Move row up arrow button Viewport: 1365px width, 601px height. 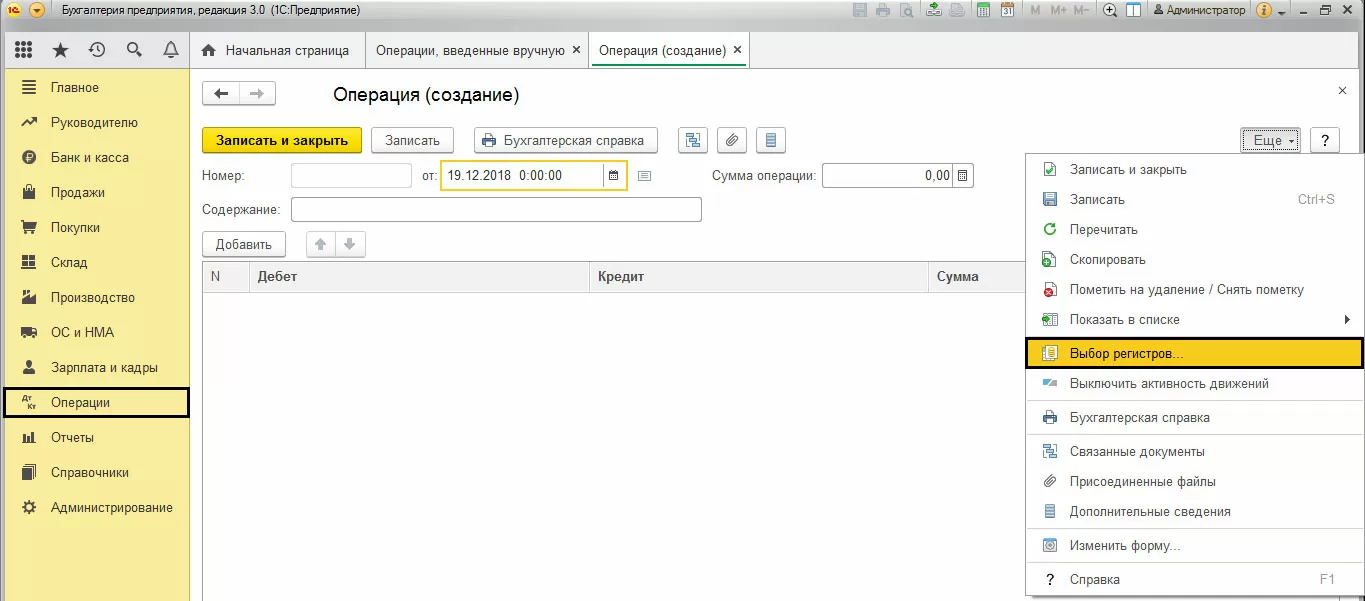(x=321, y=244)
